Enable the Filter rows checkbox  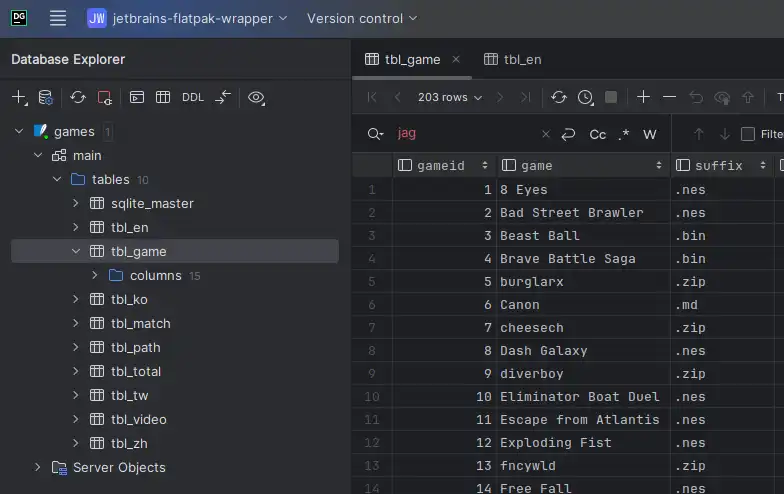(748, 134)
